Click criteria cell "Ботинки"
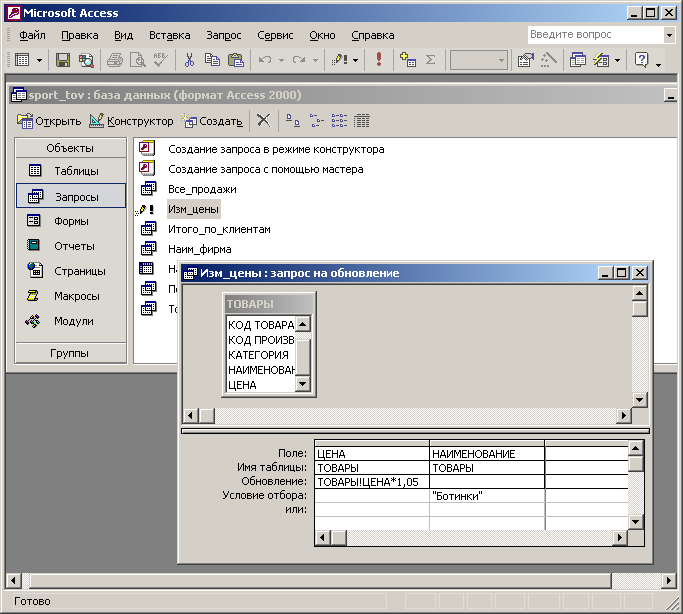The height and width of the screenshot is (614, 683). [487, 496]
